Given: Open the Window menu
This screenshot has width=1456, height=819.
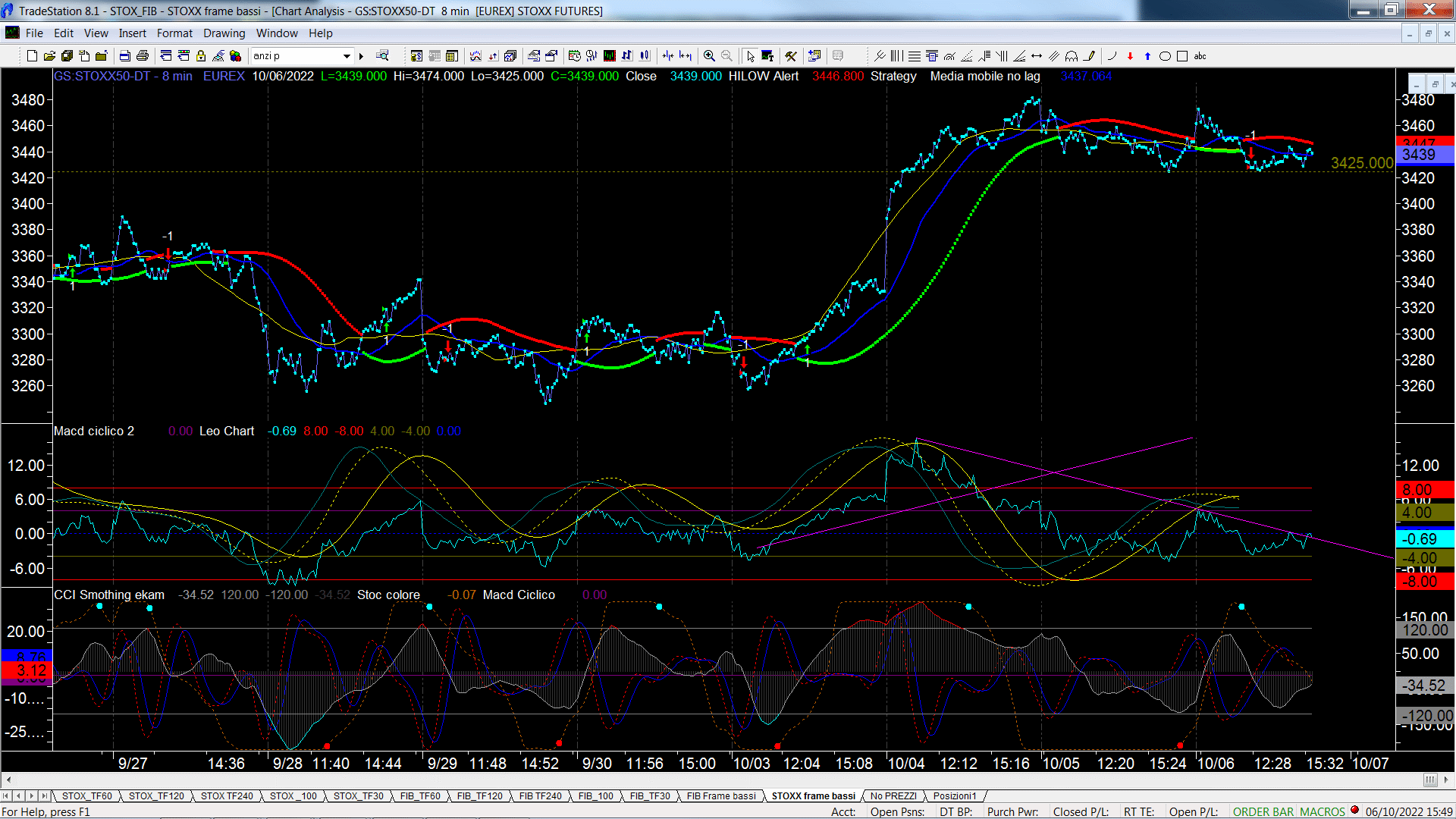Looking at the screenshot, I should [277, 33].
